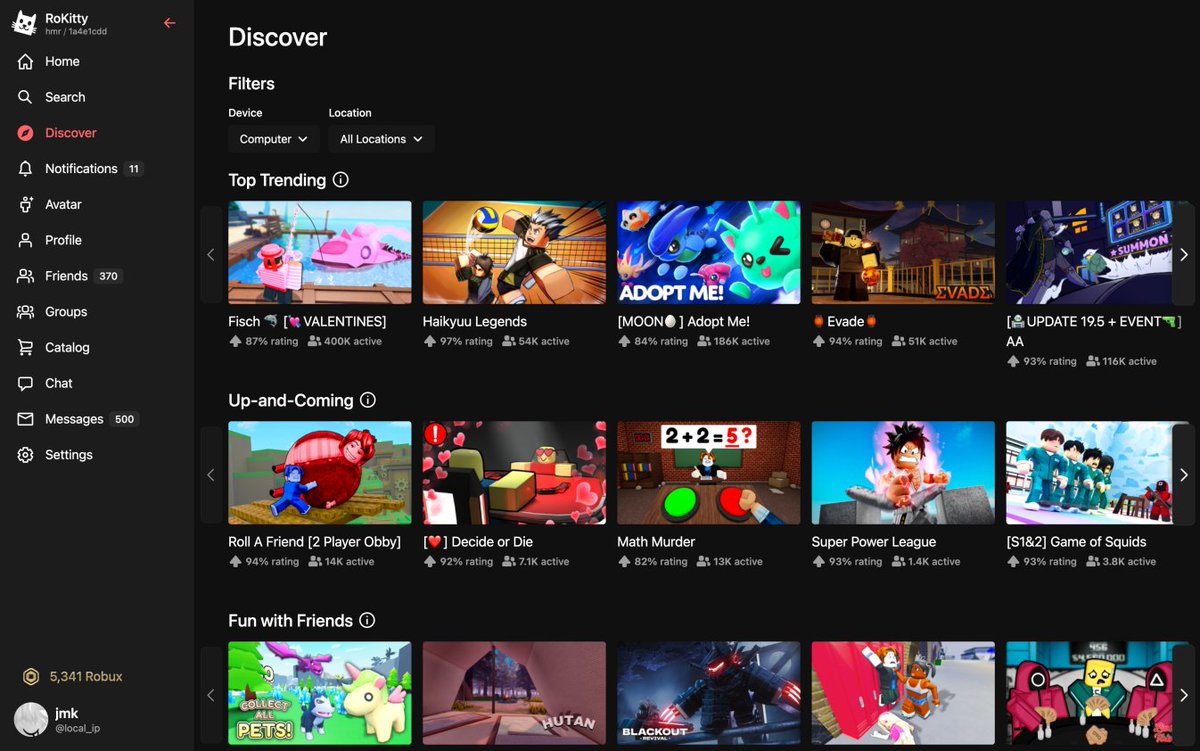Click info icon next to Up-and-Coming
Viewport: 1200px width, 751px height.
coord(368,400)
